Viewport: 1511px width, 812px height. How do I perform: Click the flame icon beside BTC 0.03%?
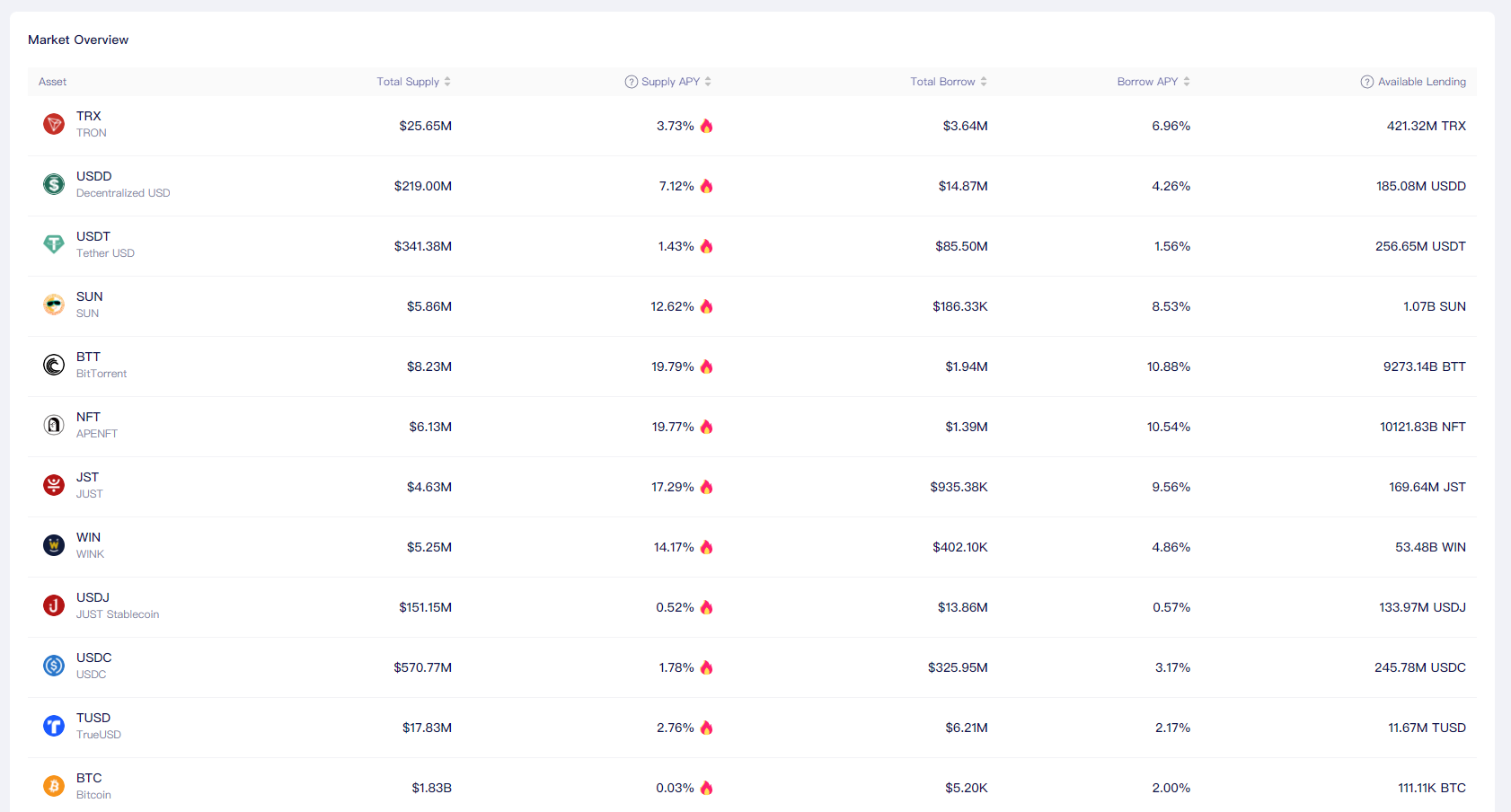707,788
